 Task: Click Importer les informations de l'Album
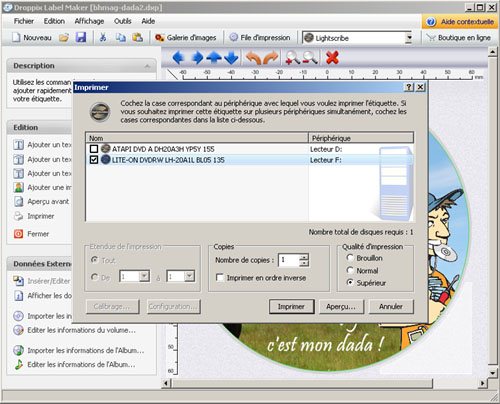[79, 350]
